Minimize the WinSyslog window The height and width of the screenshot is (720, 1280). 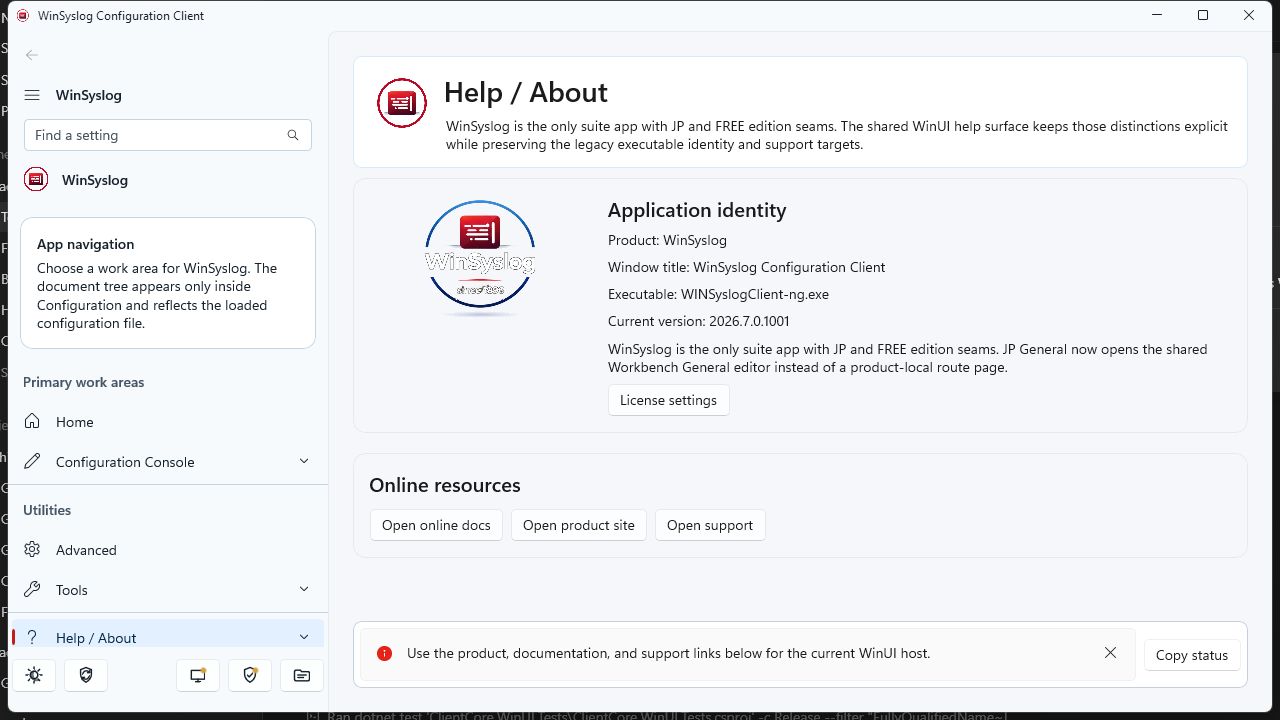[1157, 15]
